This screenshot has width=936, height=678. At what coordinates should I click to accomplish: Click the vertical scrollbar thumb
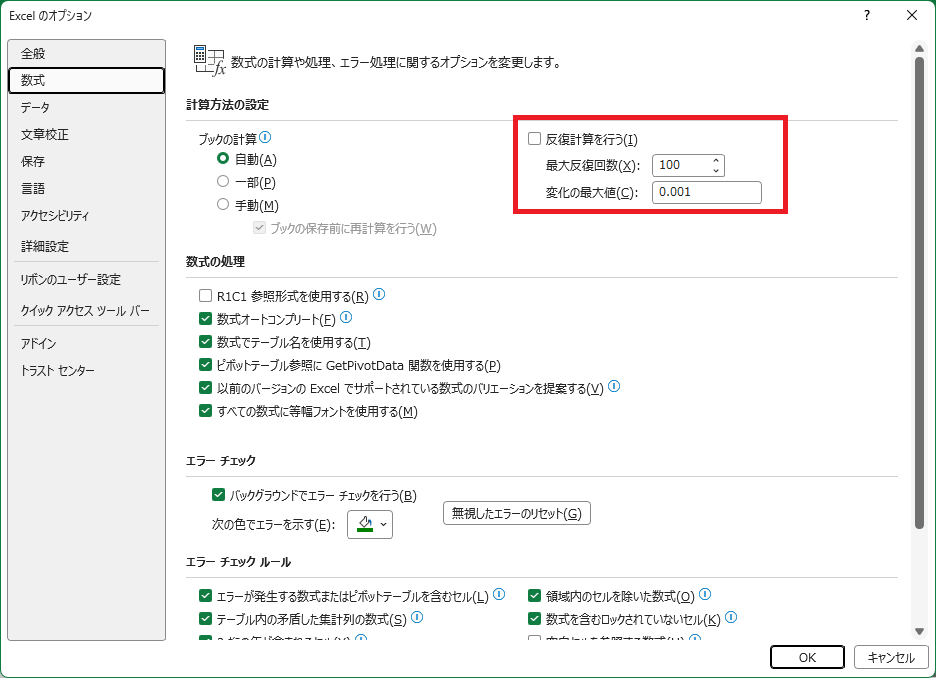click(x=919, y=292)
